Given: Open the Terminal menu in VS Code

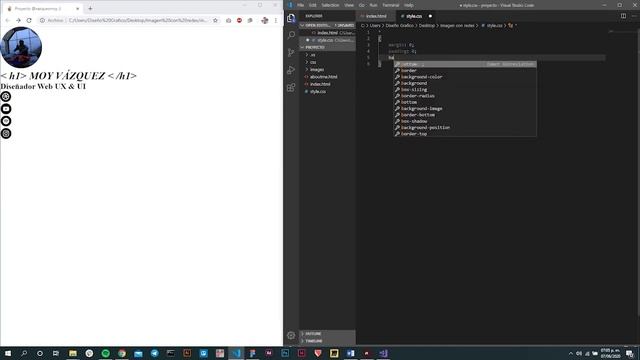Looking at the screenshot, I should click(x=391, y=5).
